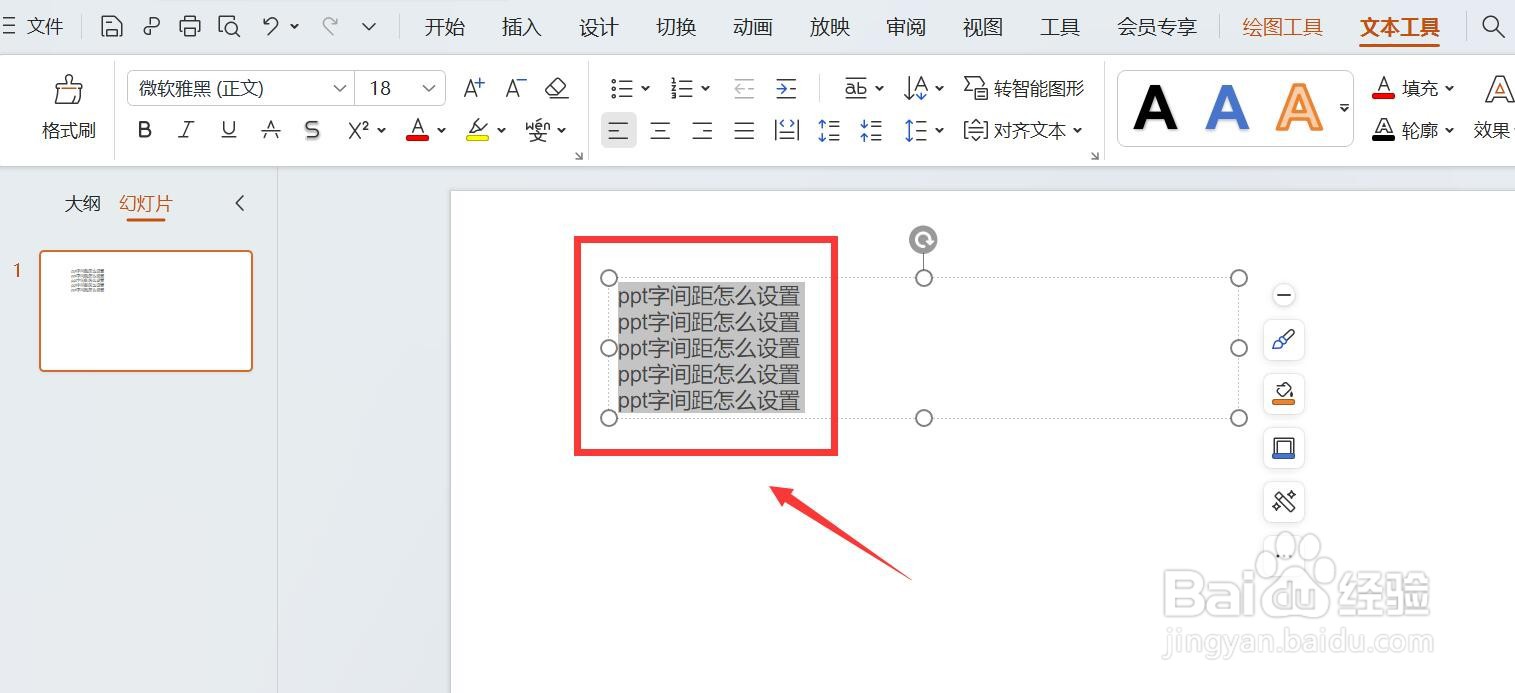Click the fill bucket icon in floating panel
The height and width of the screenshot is (693, 1515).
[1283, 394]
